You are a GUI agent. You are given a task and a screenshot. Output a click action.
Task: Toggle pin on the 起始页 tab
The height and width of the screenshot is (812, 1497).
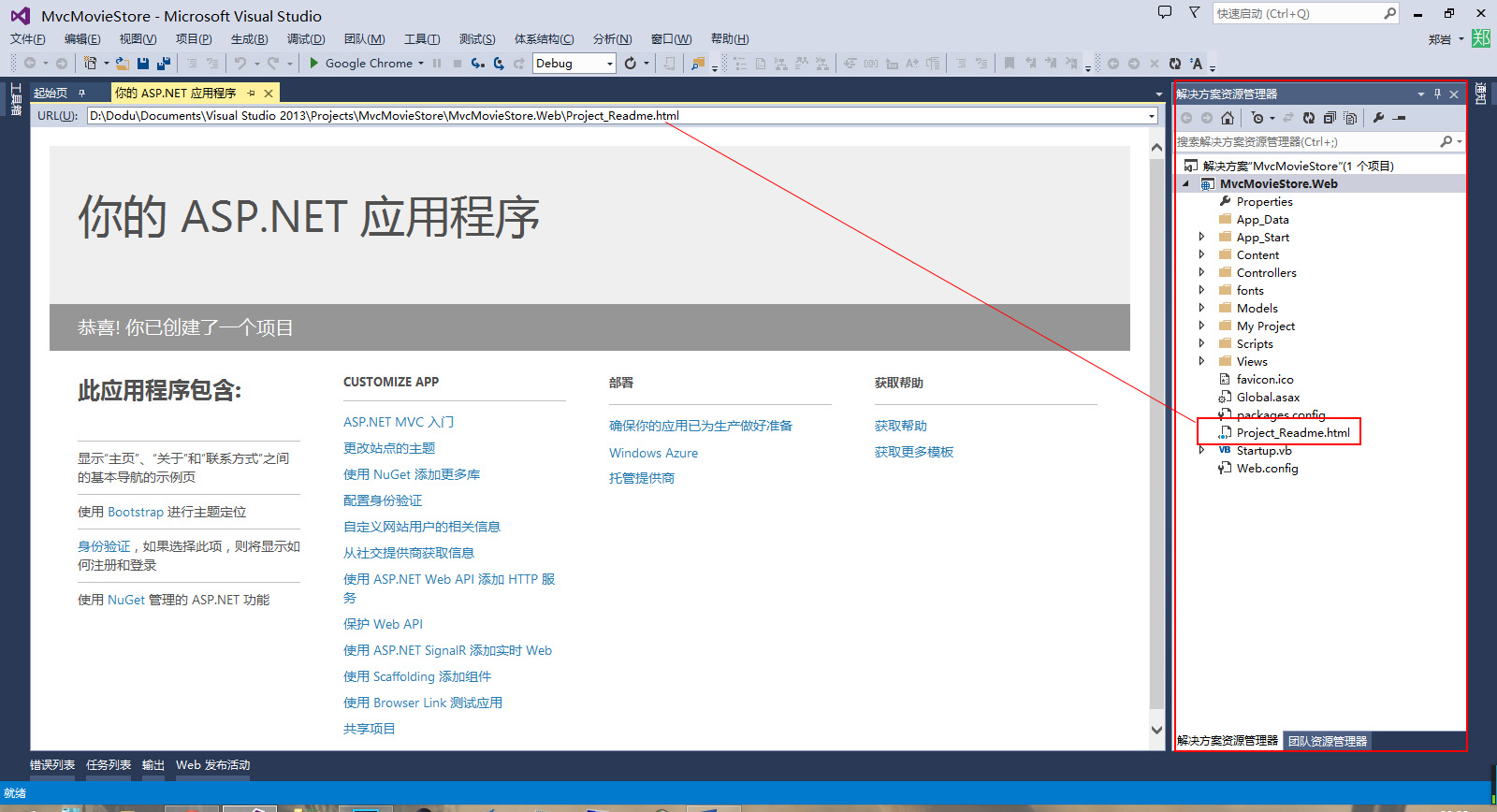coord(82,93)
